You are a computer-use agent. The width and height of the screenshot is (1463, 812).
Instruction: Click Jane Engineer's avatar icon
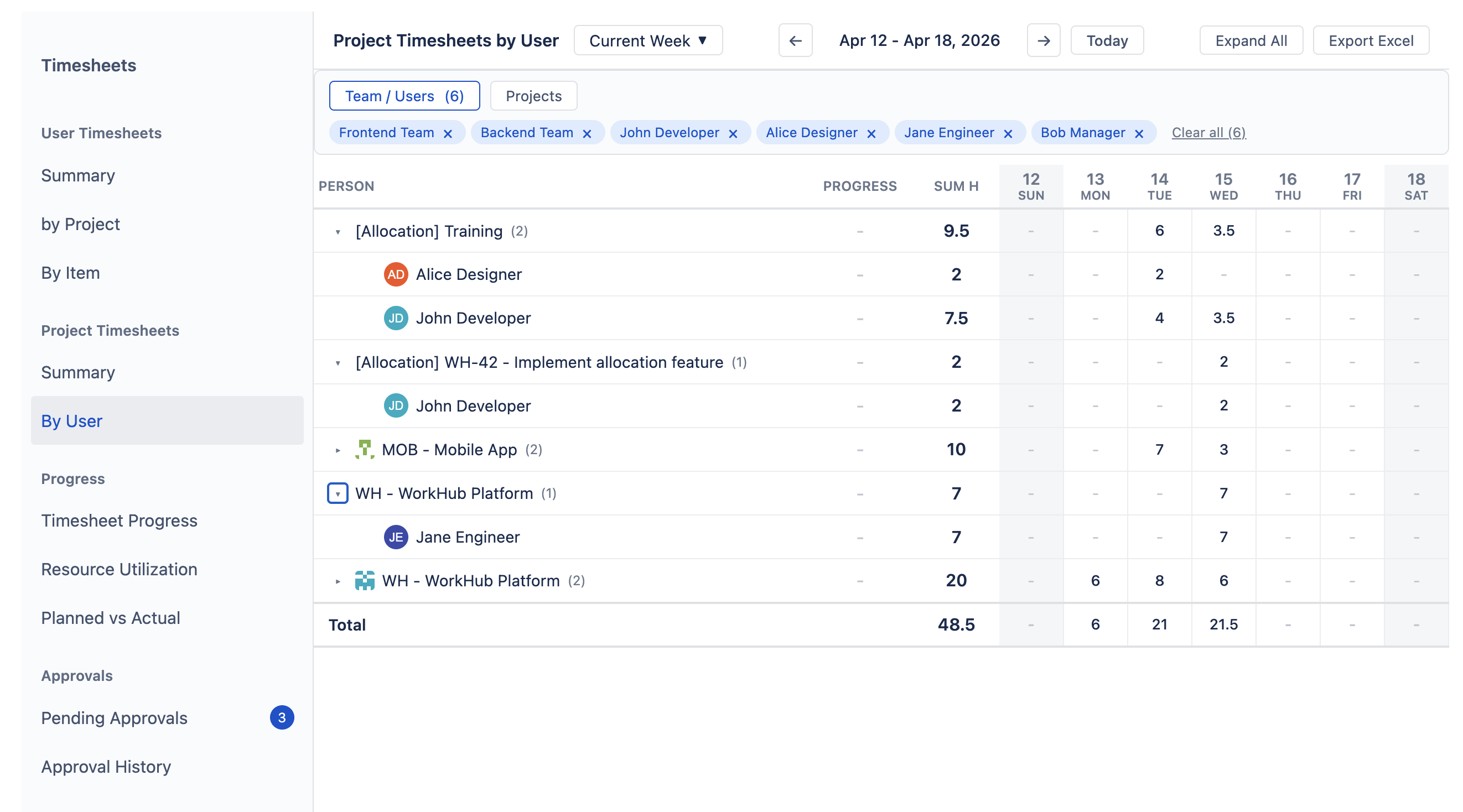(x=396, y=537)
